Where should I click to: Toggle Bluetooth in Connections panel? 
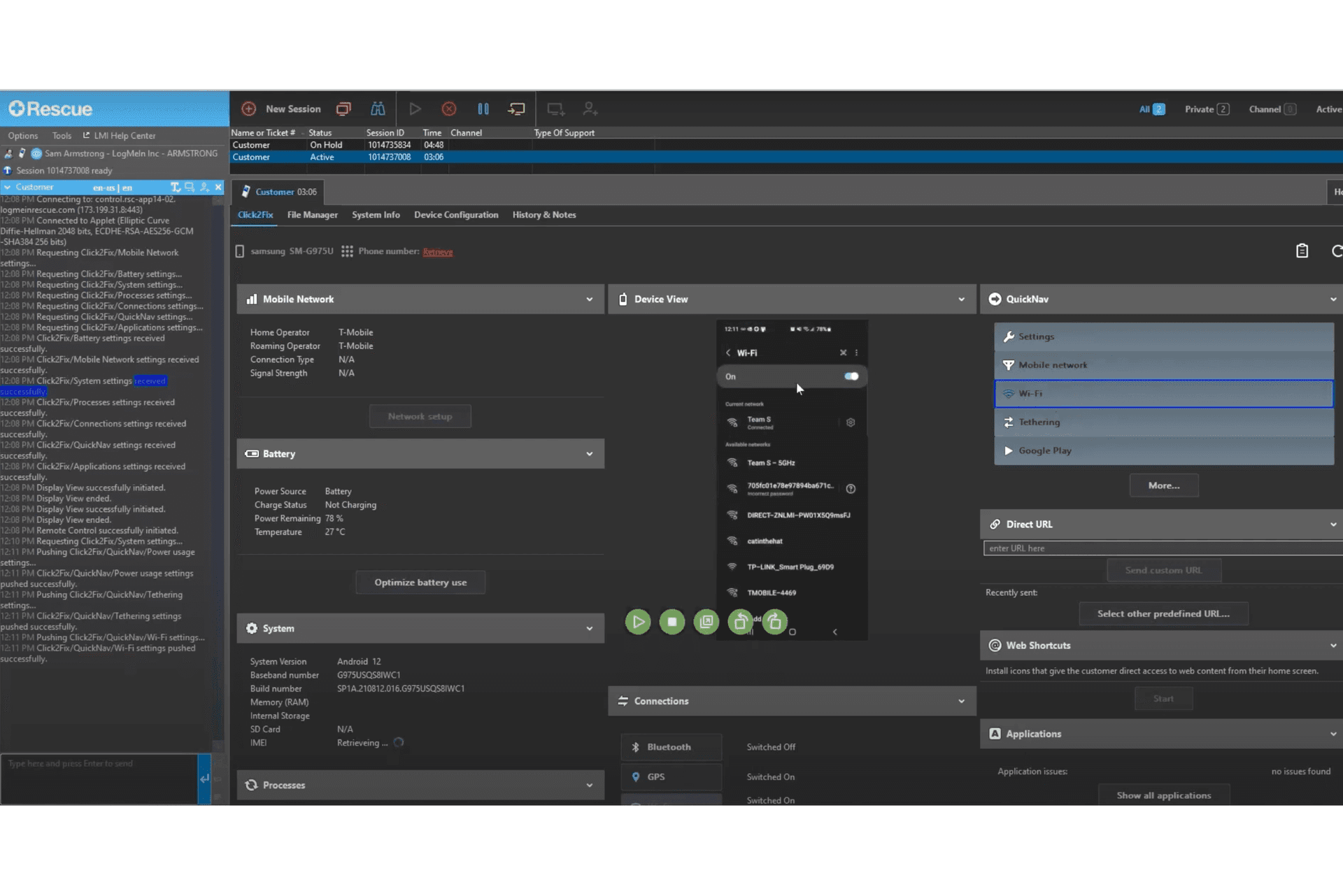point(671,747)
